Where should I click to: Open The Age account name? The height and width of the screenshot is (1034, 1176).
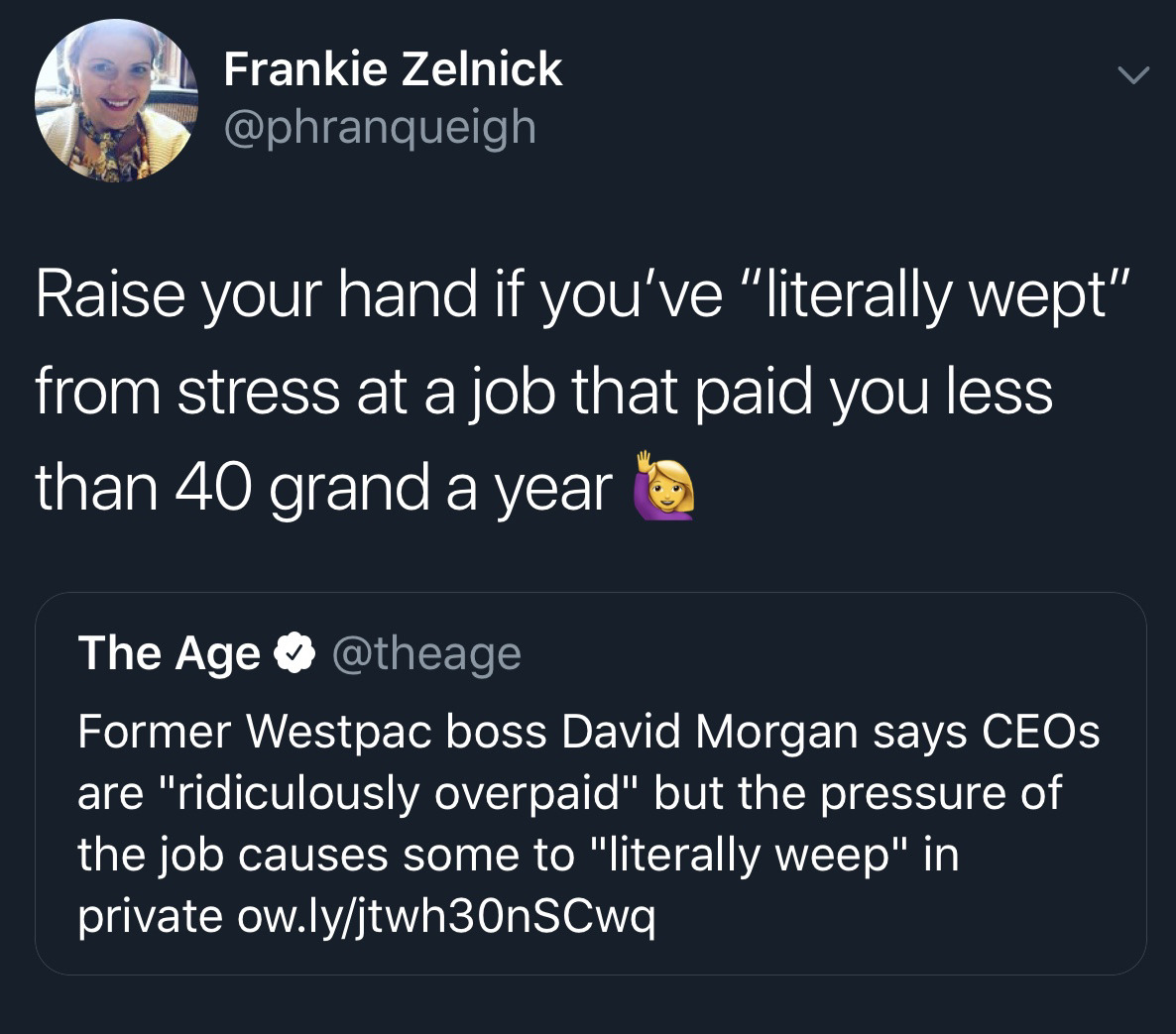169,653
